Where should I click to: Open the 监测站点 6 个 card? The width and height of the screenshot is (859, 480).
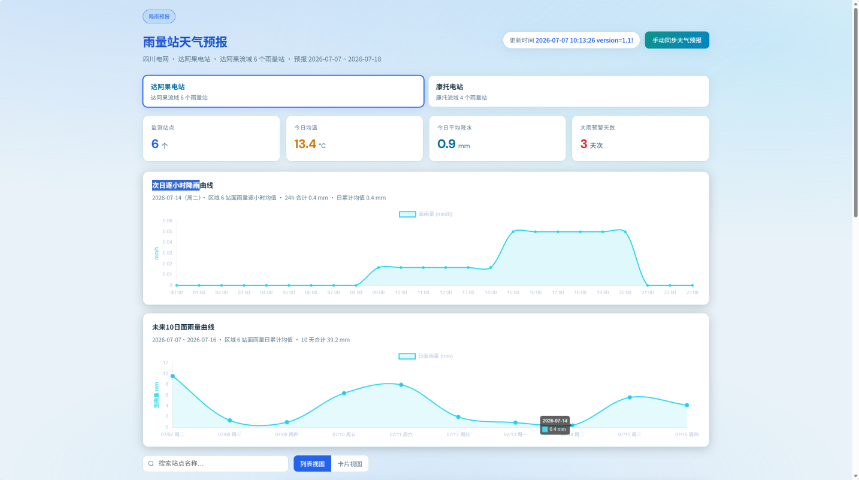pyautogui.click(x=211, y=138)
